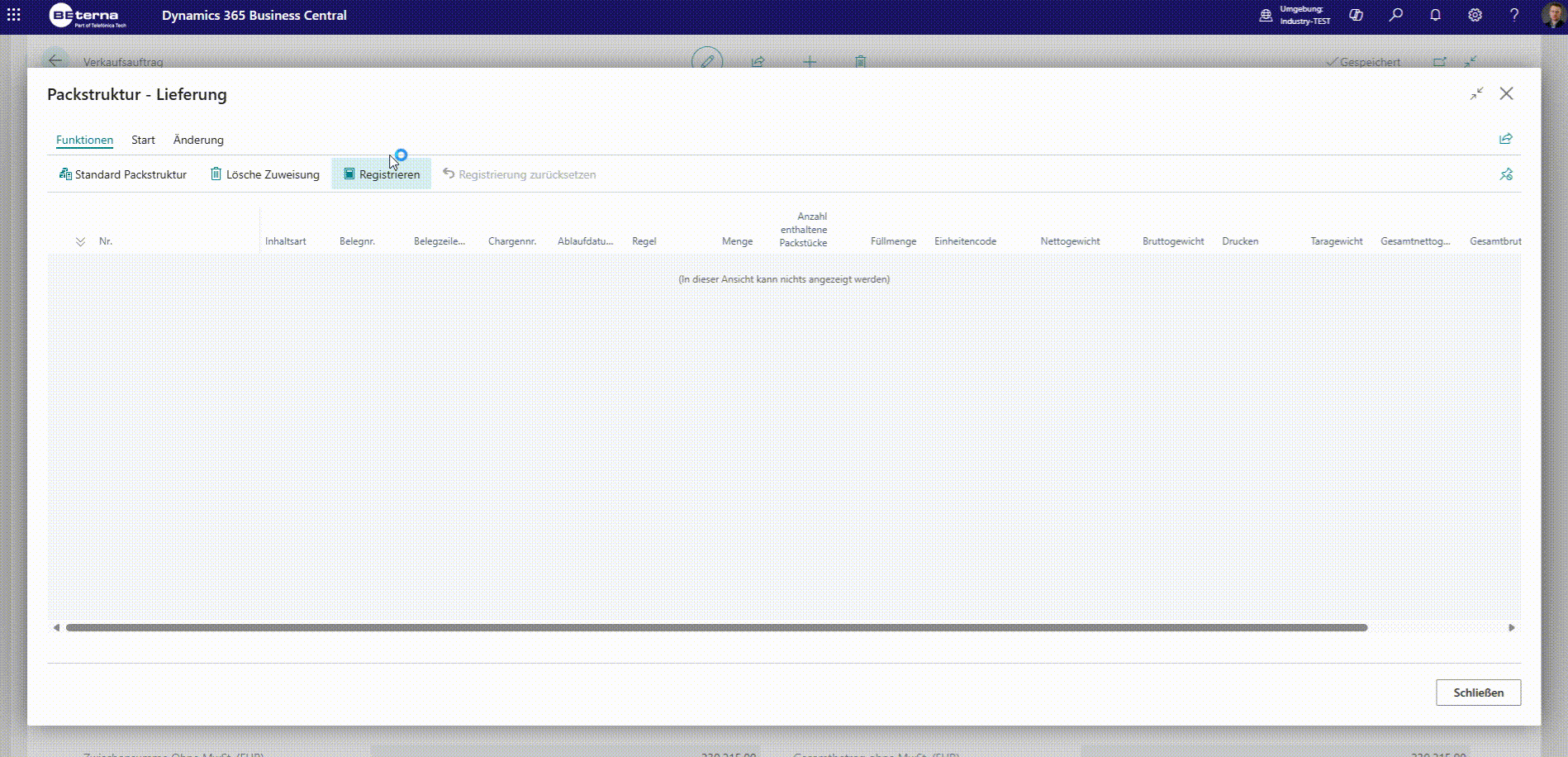Viewport: 1568px width, 757px height.
Task: Open Dynamics 365 Business Central home link
Action: point(254,15)
